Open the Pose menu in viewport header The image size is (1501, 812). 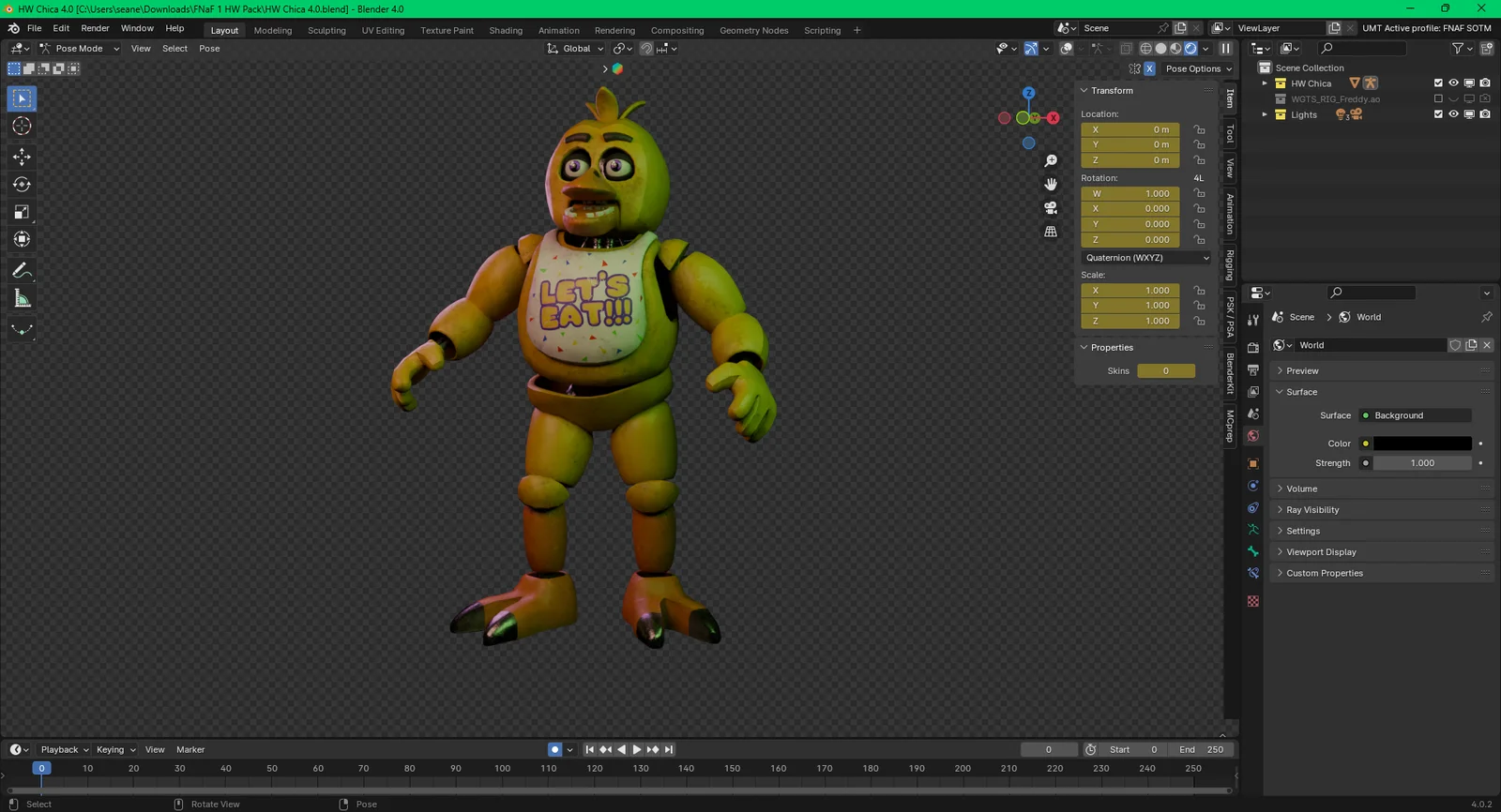point(209,49)
